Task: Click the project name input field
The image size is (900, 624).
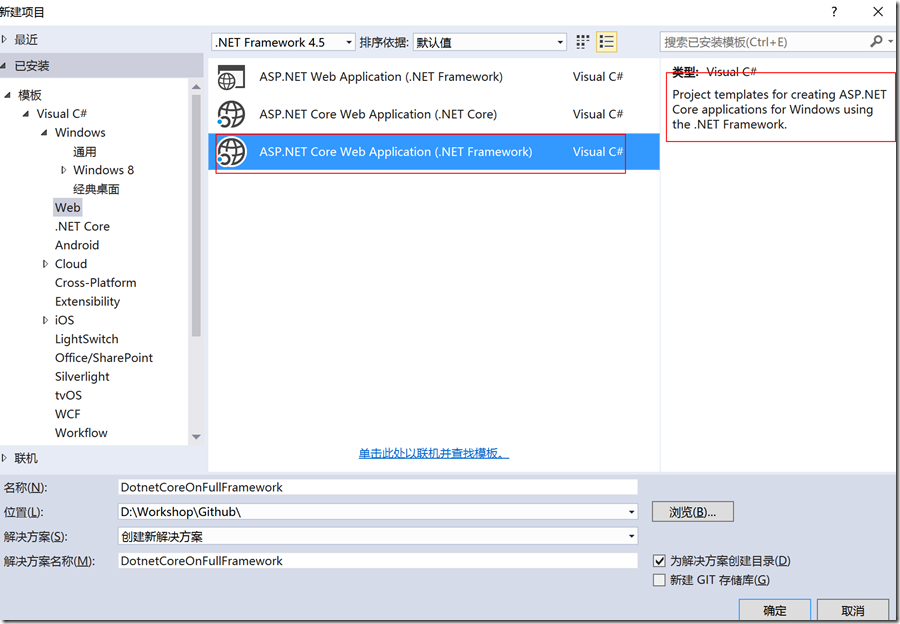Action: tap(378, 487)
